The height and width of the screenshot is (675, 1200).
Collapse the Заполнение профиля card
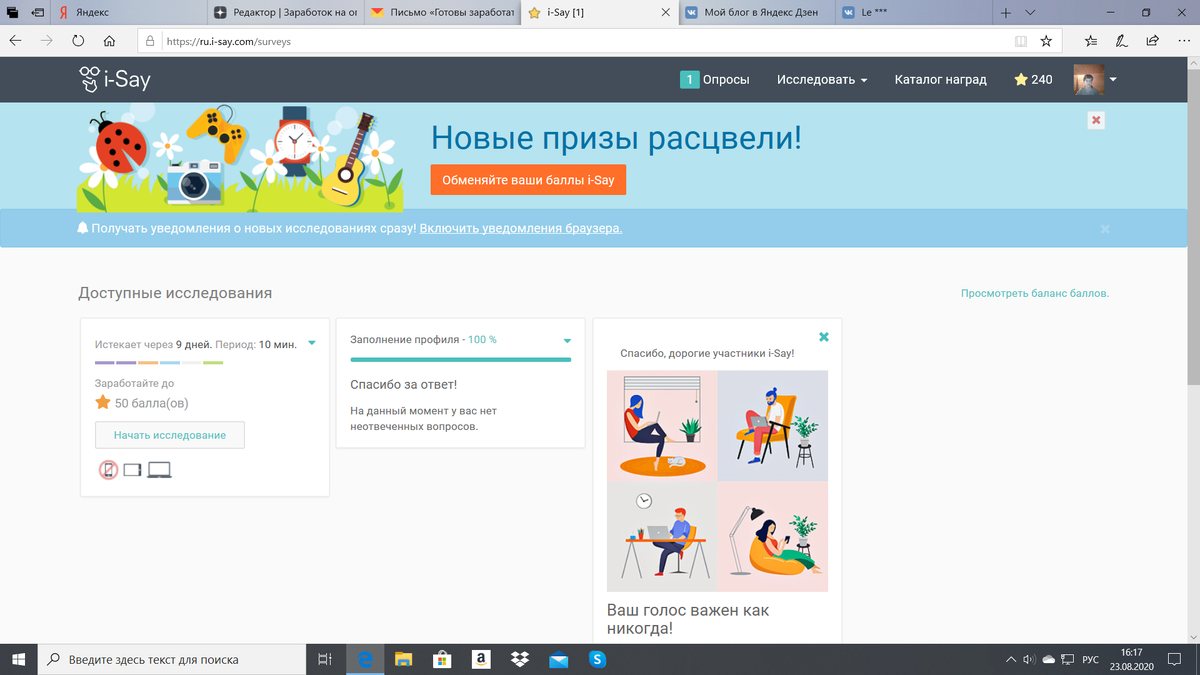(566, 340)
